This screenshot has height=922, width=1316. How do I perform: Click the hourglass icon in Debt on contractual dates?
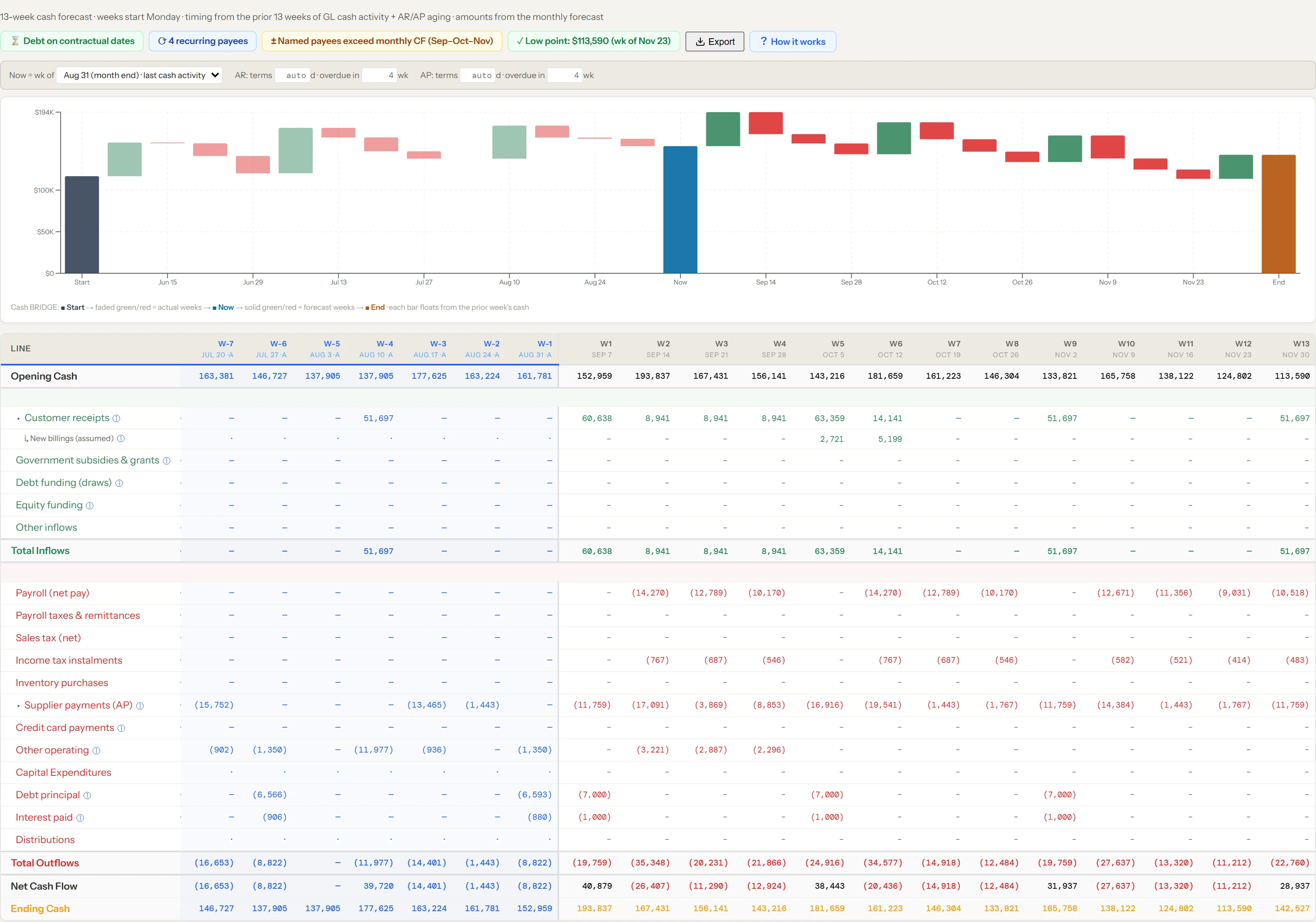15,41
